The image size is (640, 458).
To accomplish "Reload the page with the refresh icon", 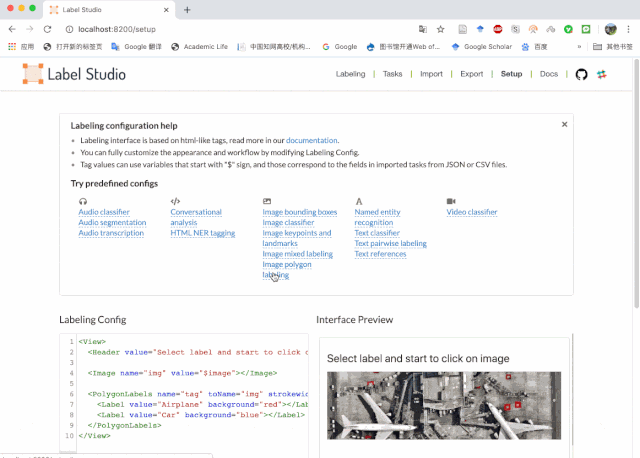I will pyautogui.click(x=47, y=29).
